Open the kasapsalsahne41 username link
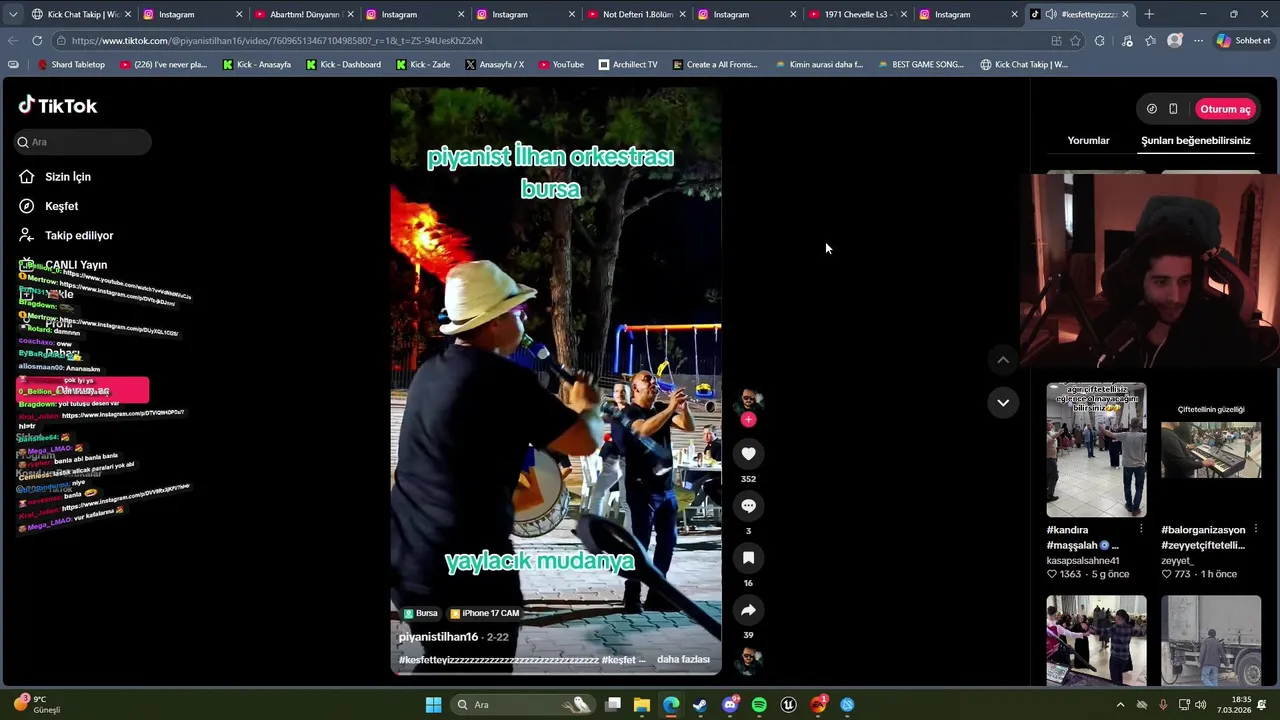Image resolution: width=1280 pixels, height=720 pixels. tap(1083, 561)
